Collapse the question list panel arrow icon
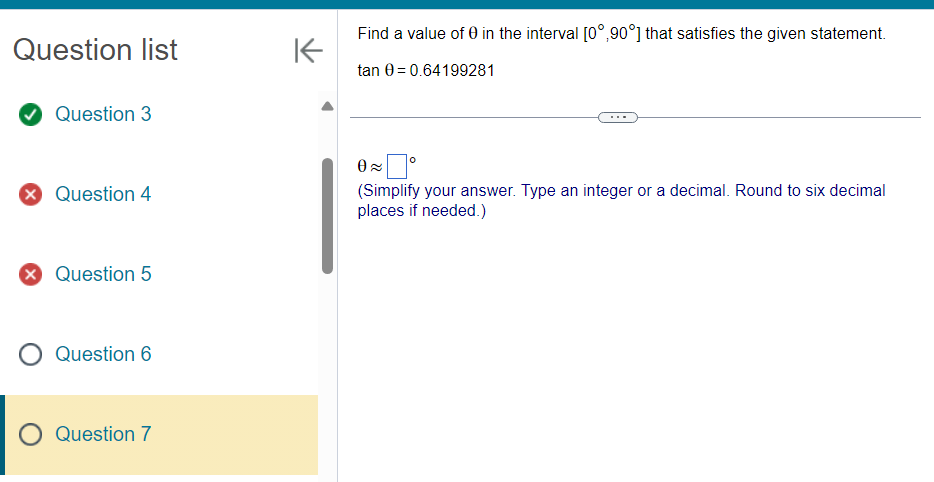Image resolution: width=934 pixels, height=482 pixels. pyautogui.click(x=308, y=50)
